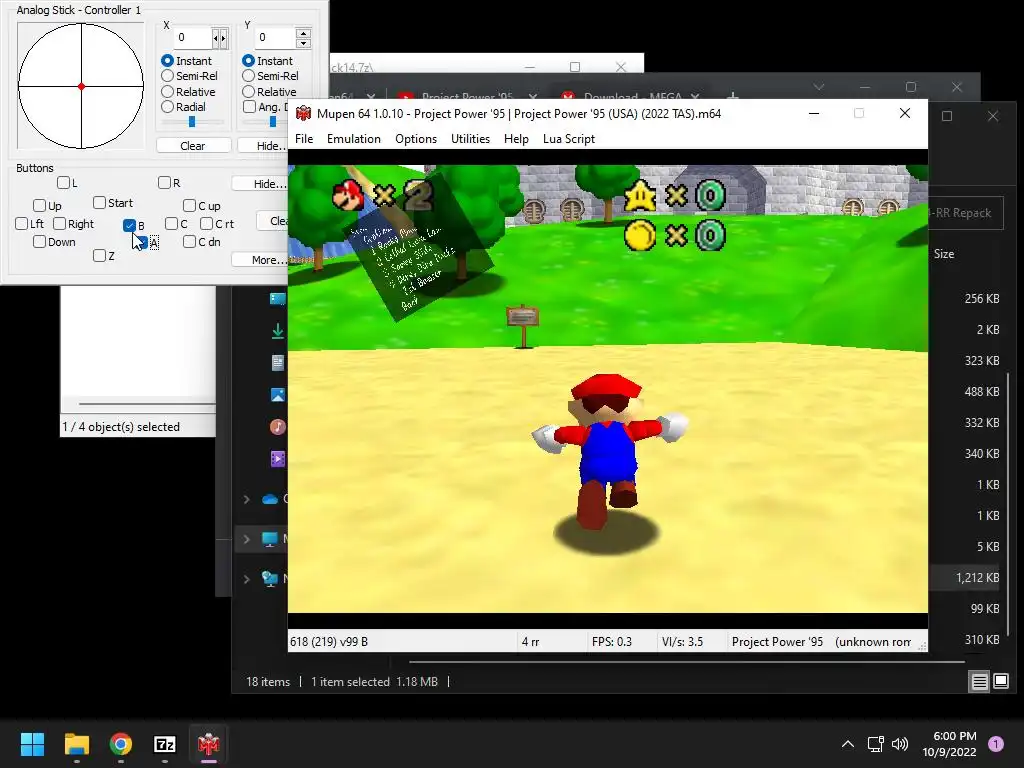Select Semi-Rel mode for Y axis

point(248,76)
